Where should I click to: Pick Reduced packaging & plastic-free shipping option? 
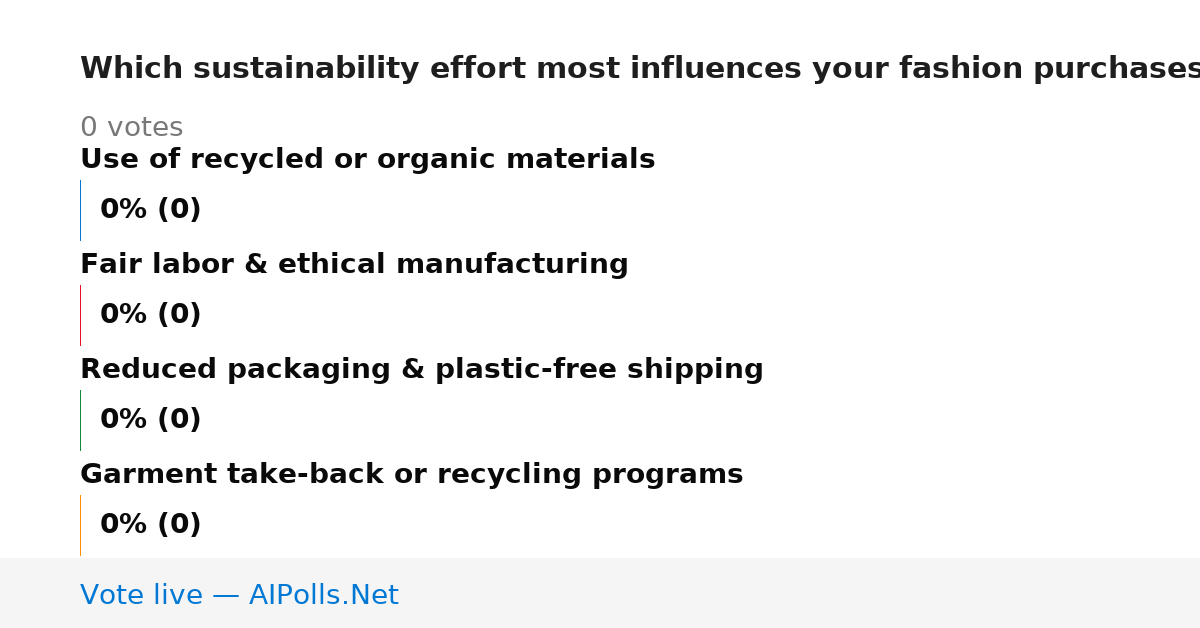[421, 370]
